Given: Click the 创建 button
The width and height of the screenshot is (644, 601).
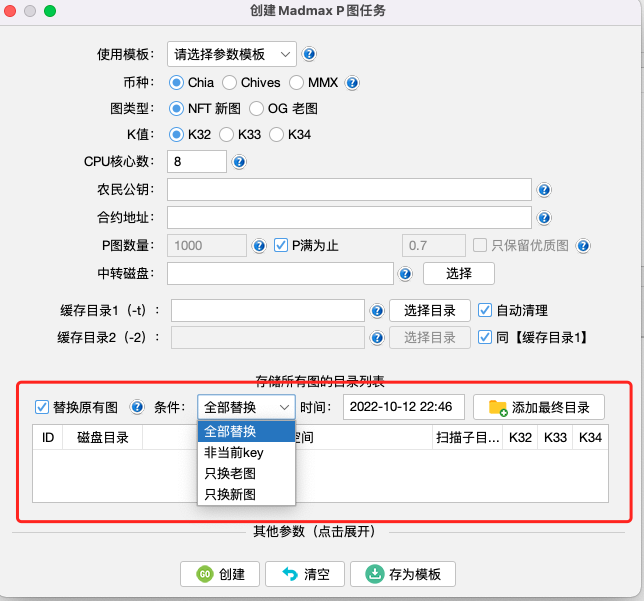Looking at the screenshot, I should [220, 574].
